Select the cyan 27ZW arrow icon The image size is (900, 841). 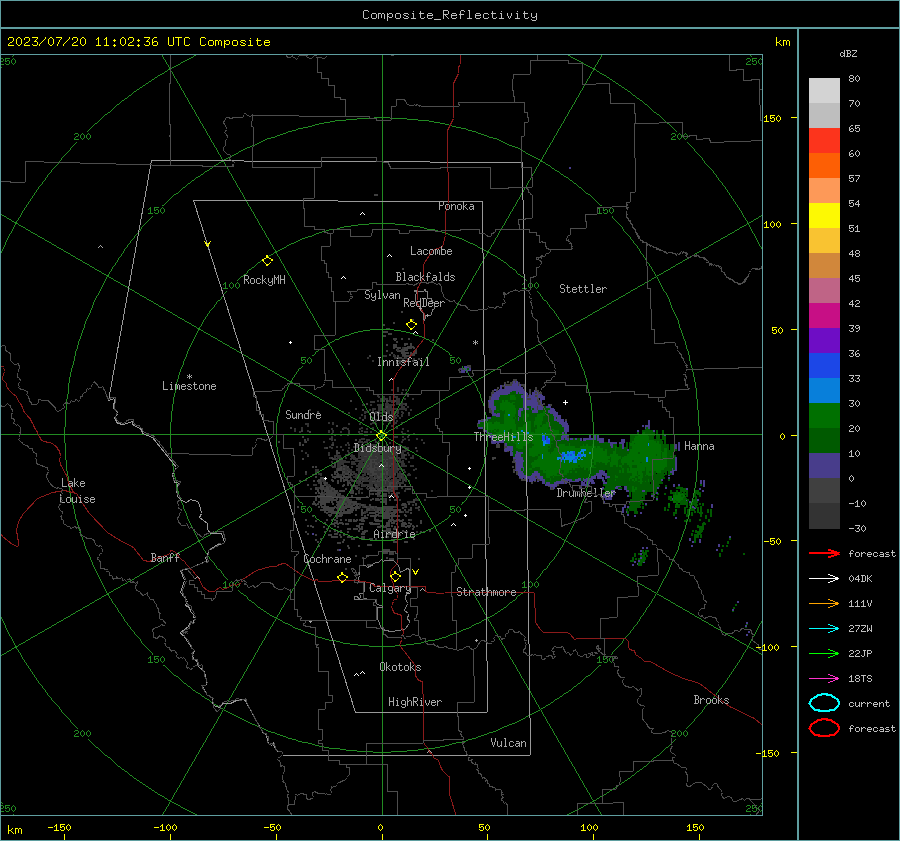824,629
